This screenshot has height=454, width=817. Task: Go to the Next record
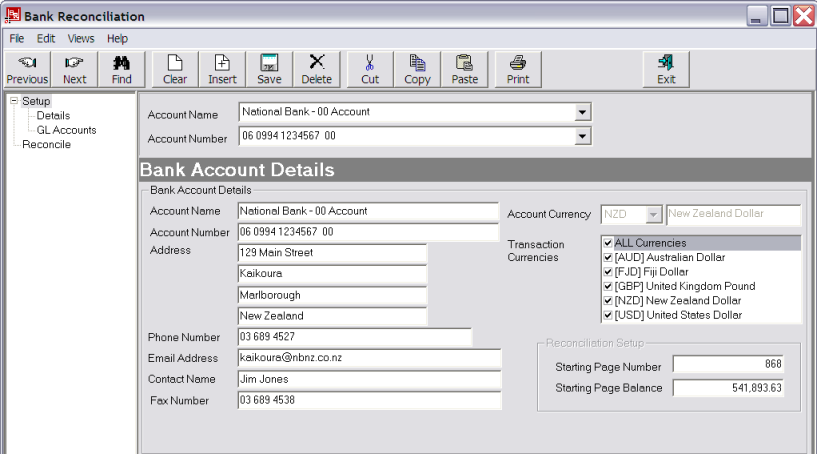75,69
